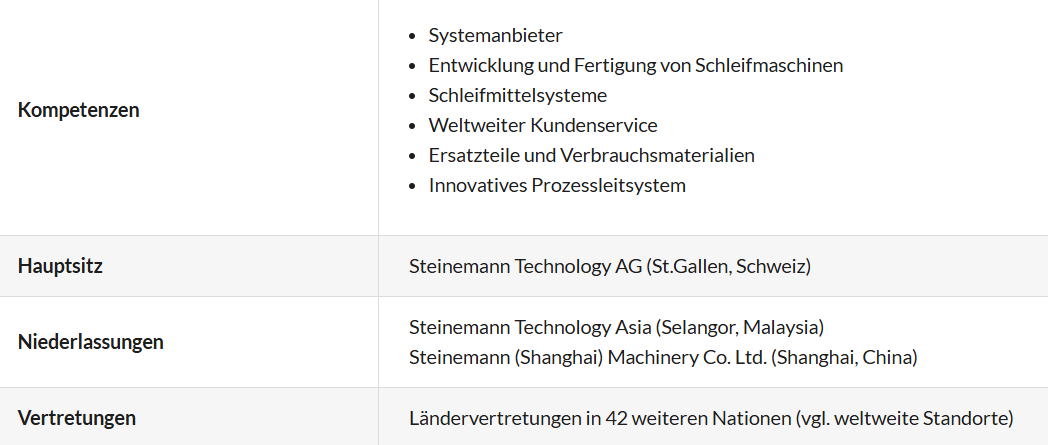Image resolution: width=1048 pixels, height=445 pixels.
Task: Click Entwicklung und Fertigung von Schleifmaschinen
Action: [x=635, y=65]
